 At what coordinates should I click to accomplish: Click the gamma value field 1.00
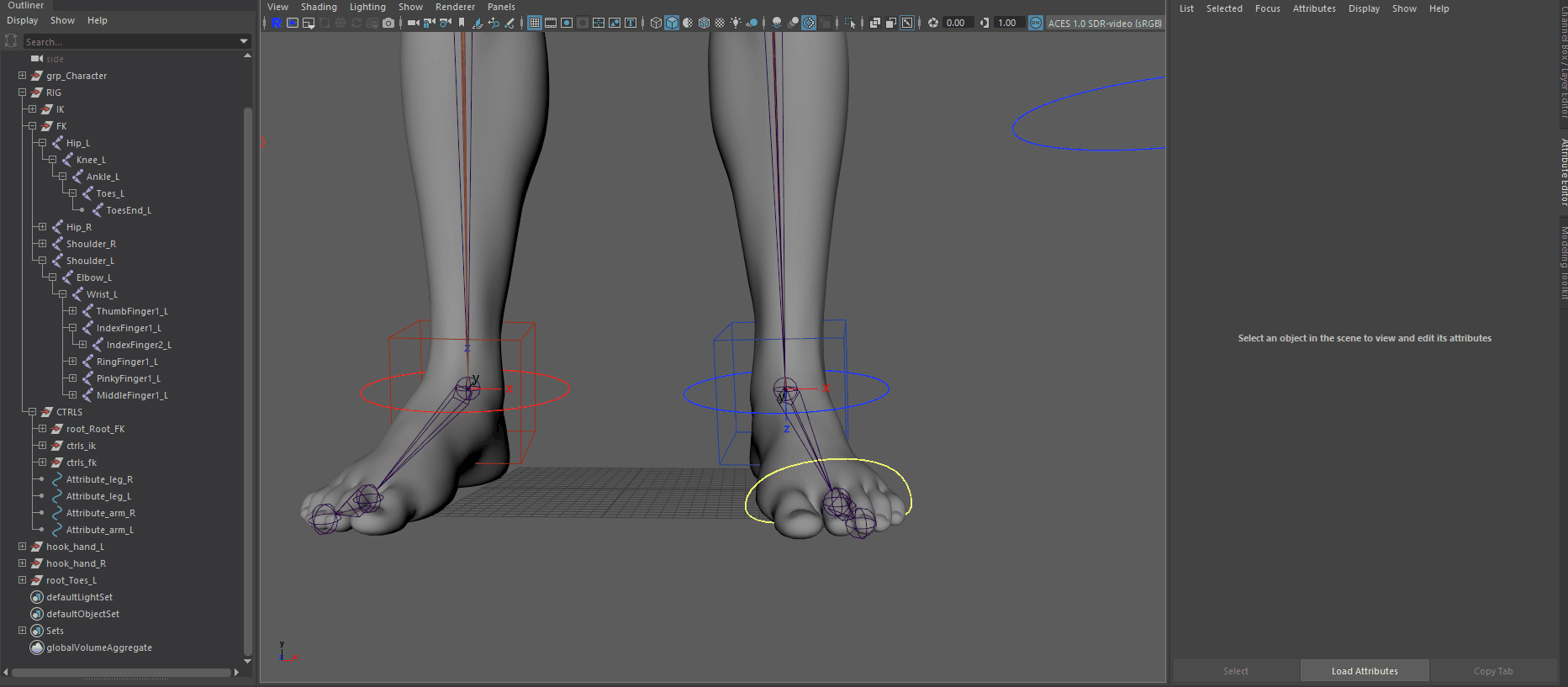(1008, 23)
